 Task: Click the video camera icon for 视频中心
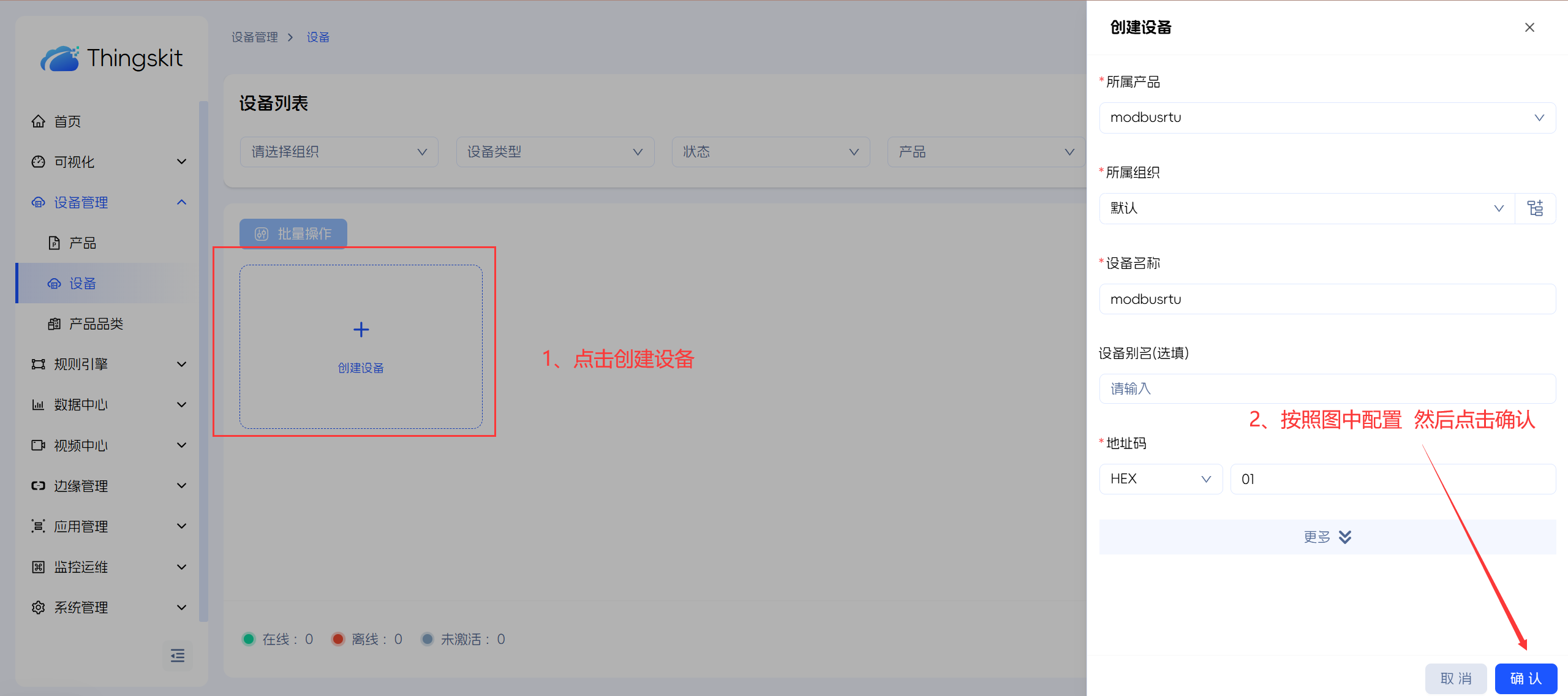tap(39, 445)
